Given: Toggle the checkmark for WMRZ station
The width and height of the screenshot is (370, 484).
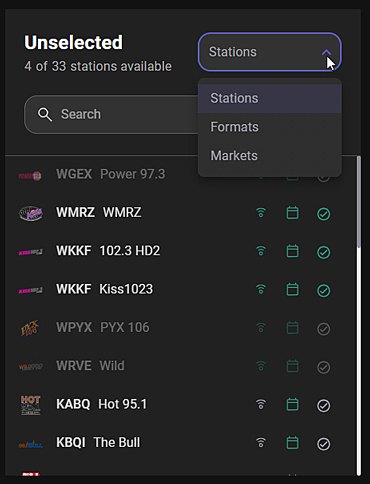Looking at the screenshot, I should [x=323, y=214].
